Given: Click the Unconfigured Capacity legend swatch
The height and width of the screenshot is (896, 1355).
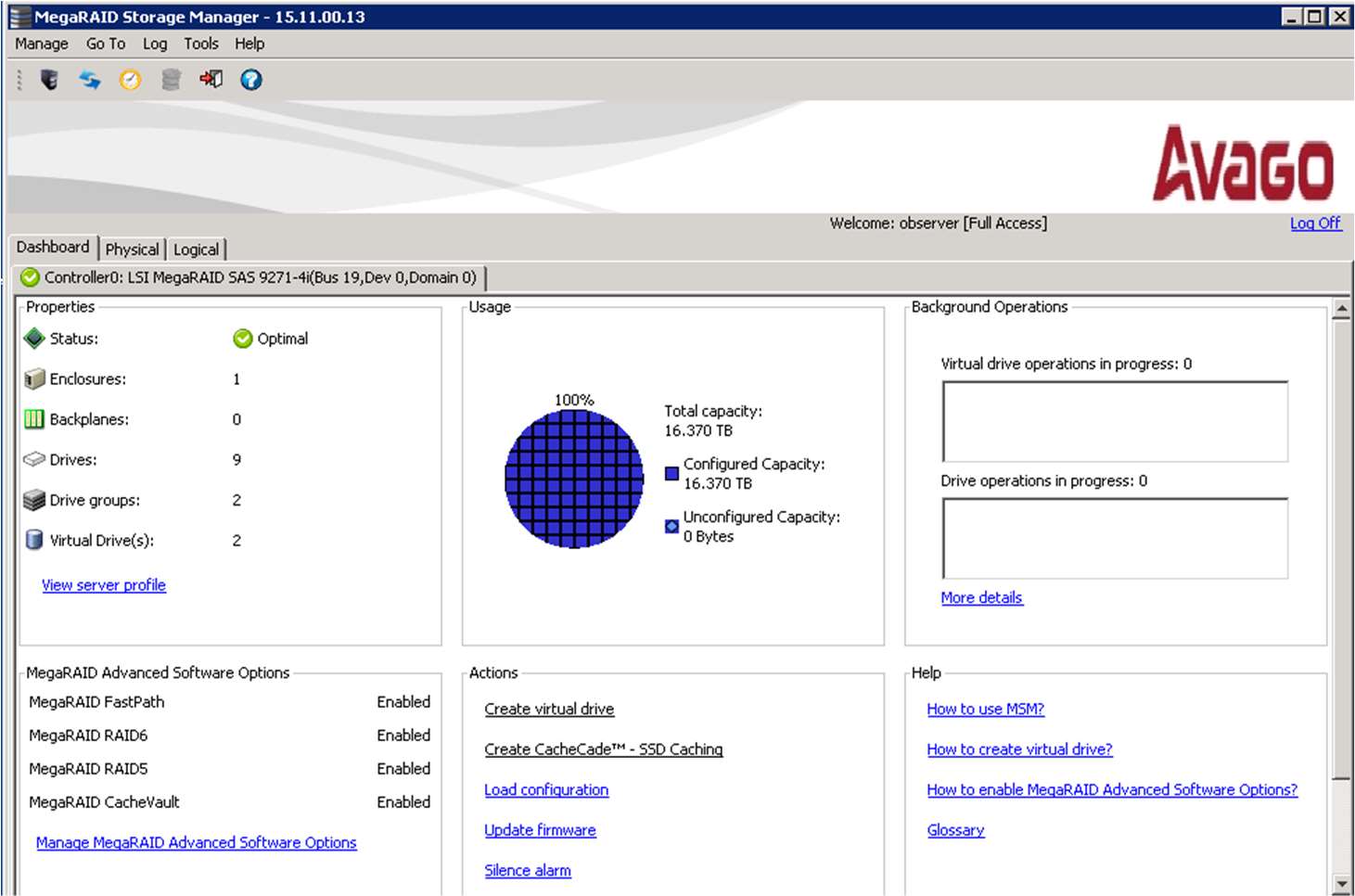Looking at the screenshot, I should tap(672, 527).
